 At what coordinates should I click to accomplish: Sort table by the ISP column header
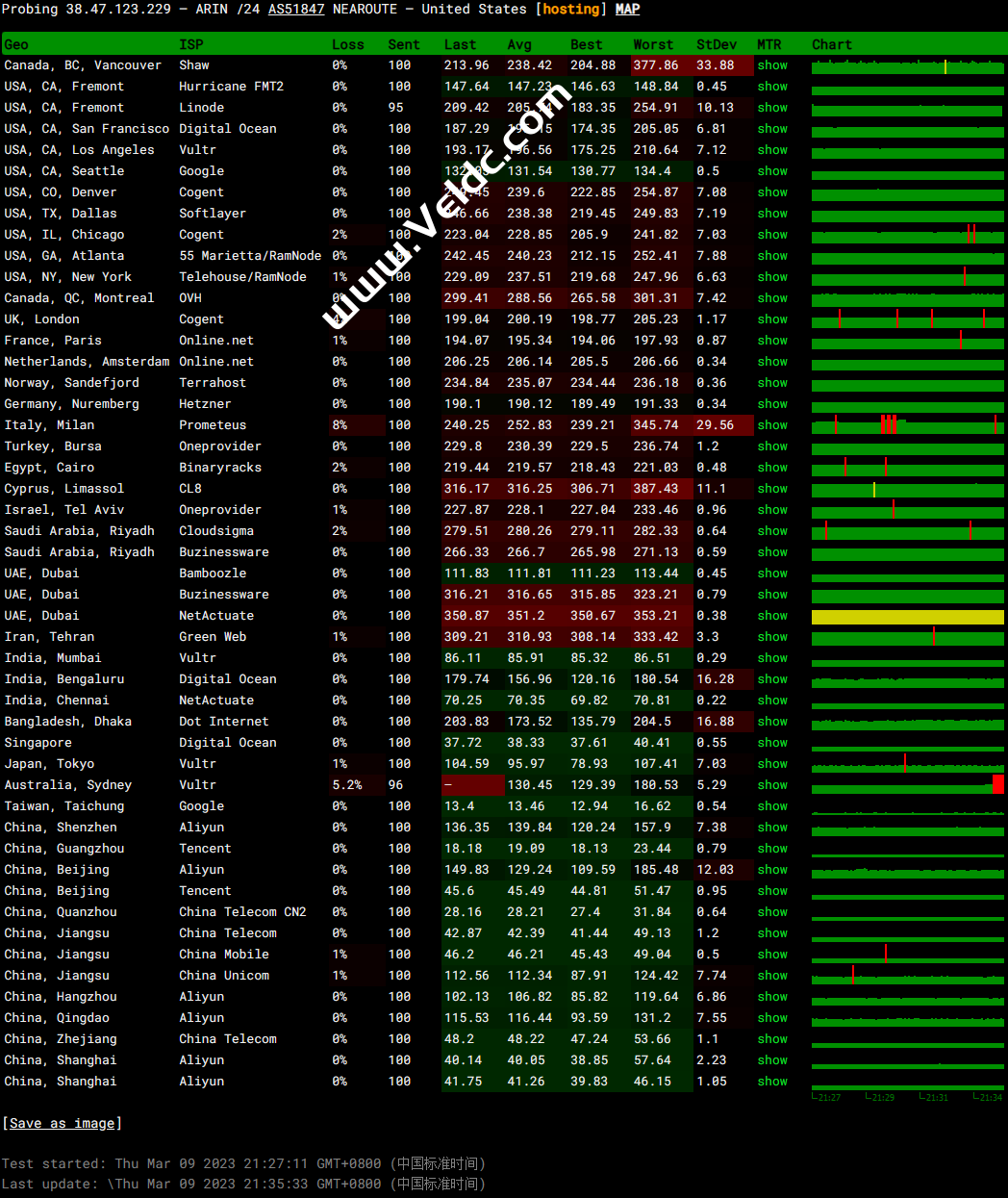point(190,44)
